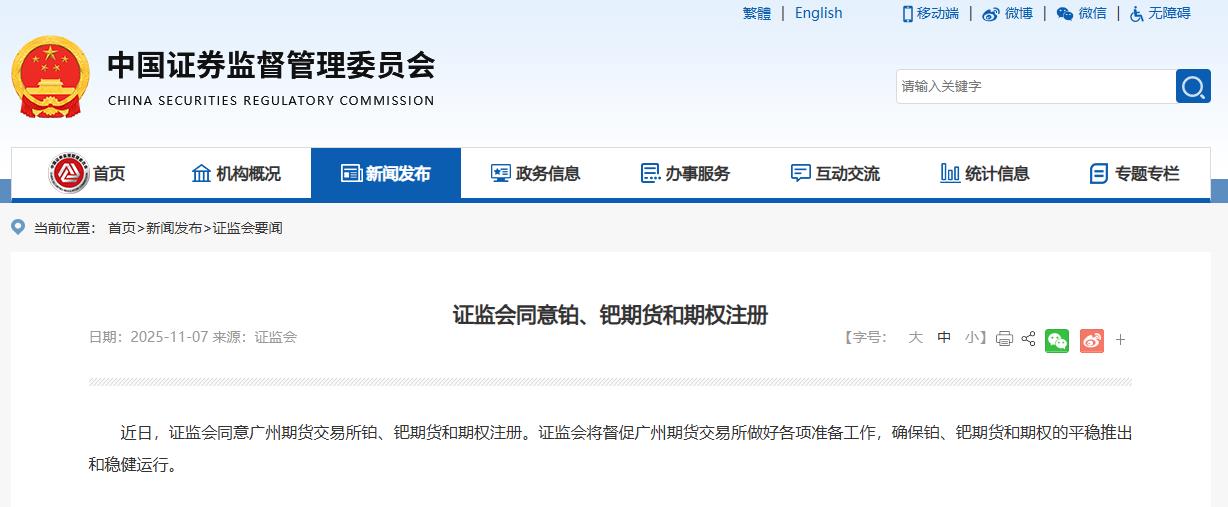The width and height of the screenshot is (1228, 507).
Task: Share article via red Weibo icon
Action: pyautogui.click(x=1092, y=340)
